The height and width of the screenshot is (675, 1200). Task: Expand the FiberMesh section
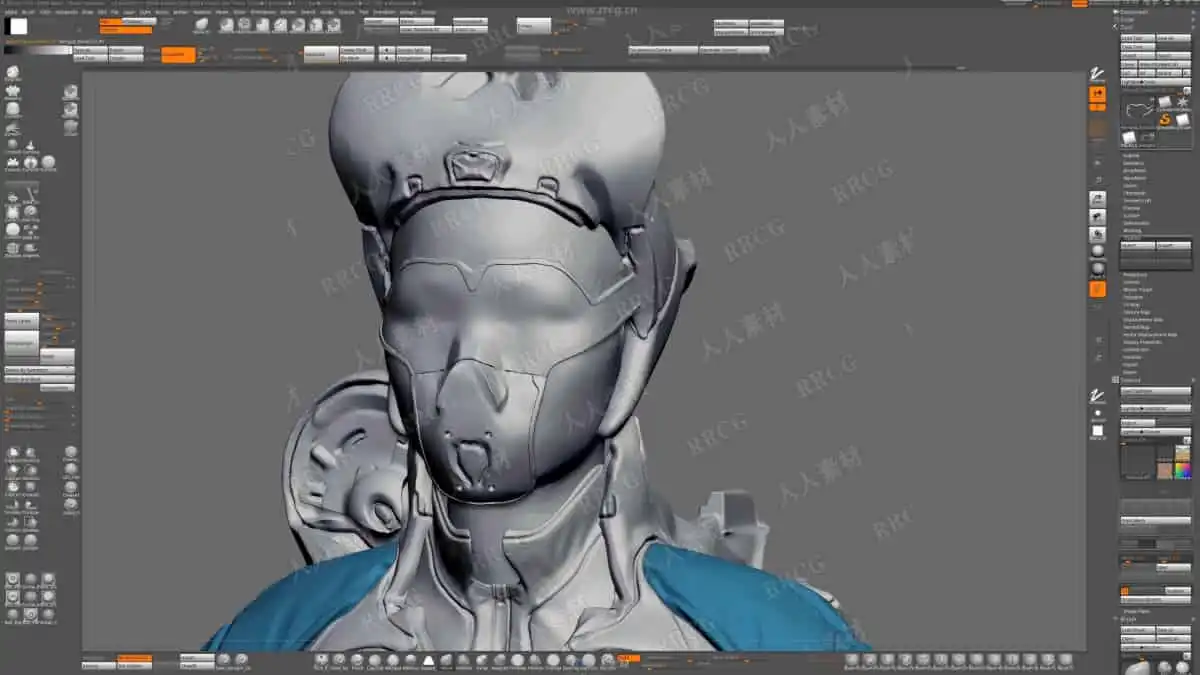pyautogui.click(x=1133, y=192)
